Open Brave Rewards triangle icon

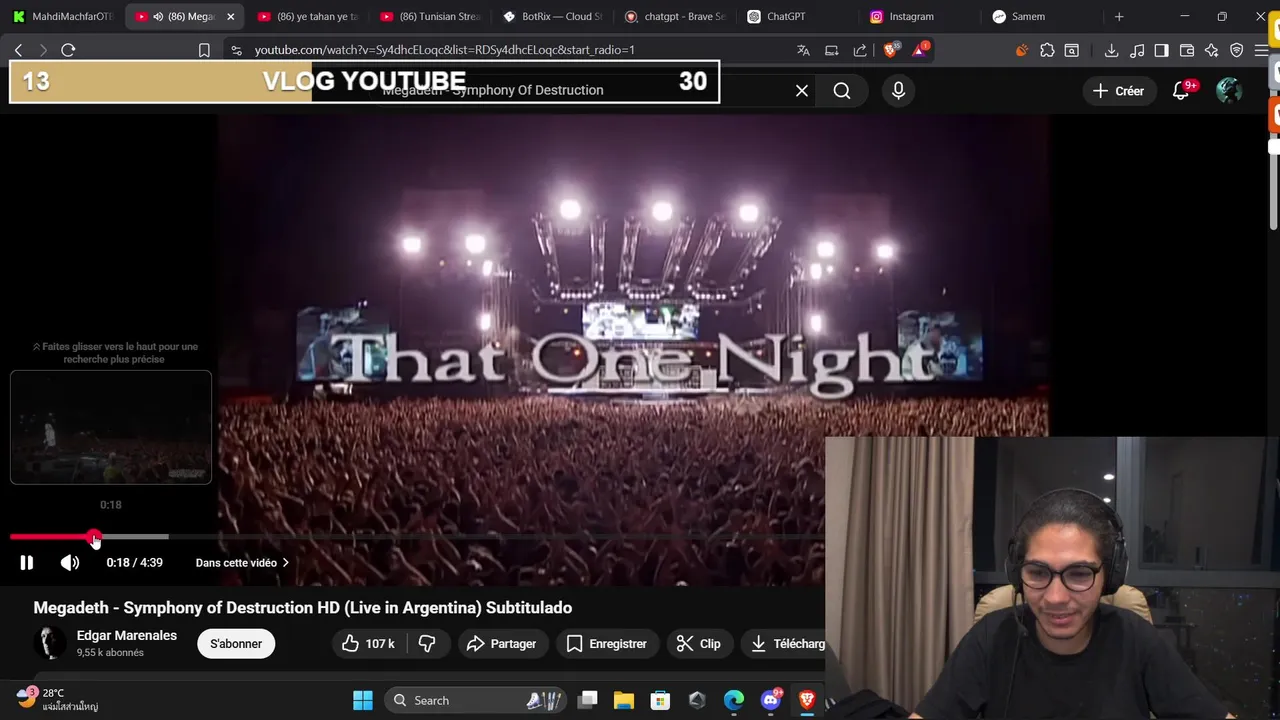(920, 50)
